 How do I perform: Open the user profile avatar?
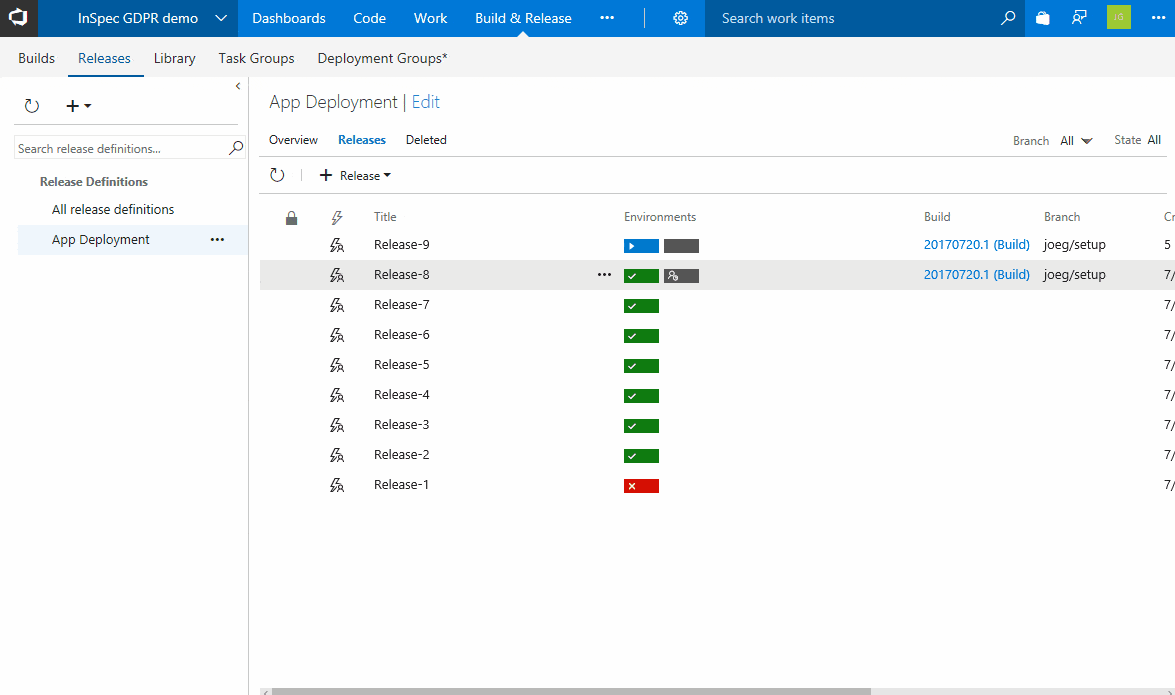click(x=1118, y=18)
